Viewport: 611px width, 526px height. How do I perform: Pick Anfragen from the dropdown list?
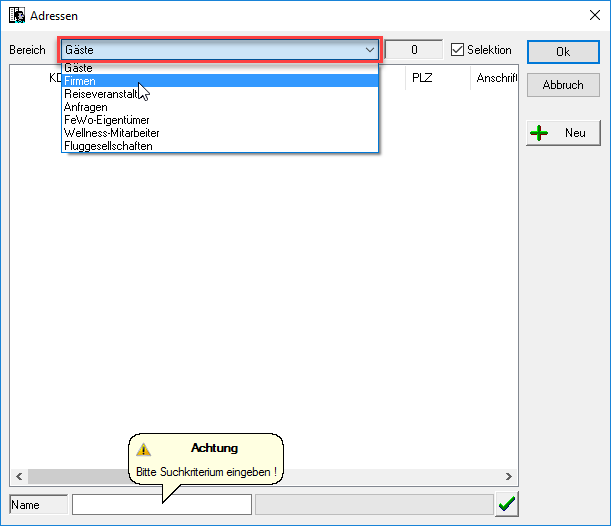(x=220, y=107)
